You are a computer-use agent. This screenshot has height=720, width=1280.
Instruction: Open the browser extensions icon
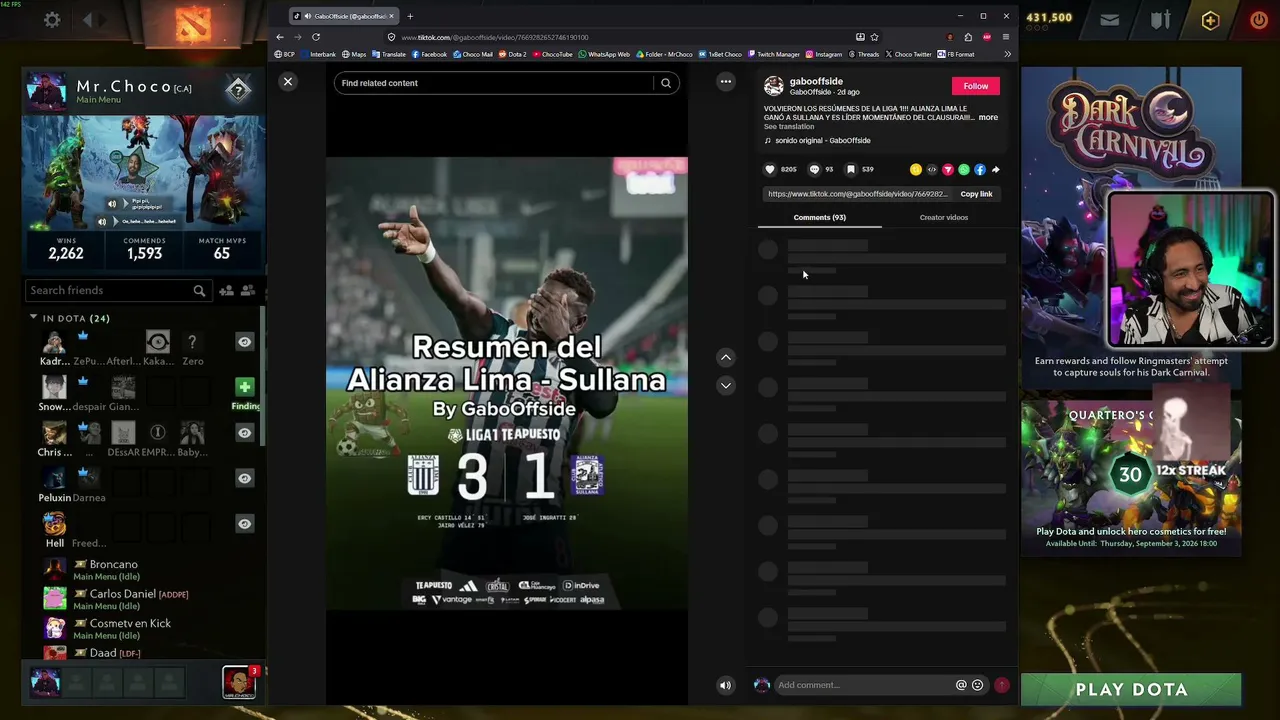968,37
